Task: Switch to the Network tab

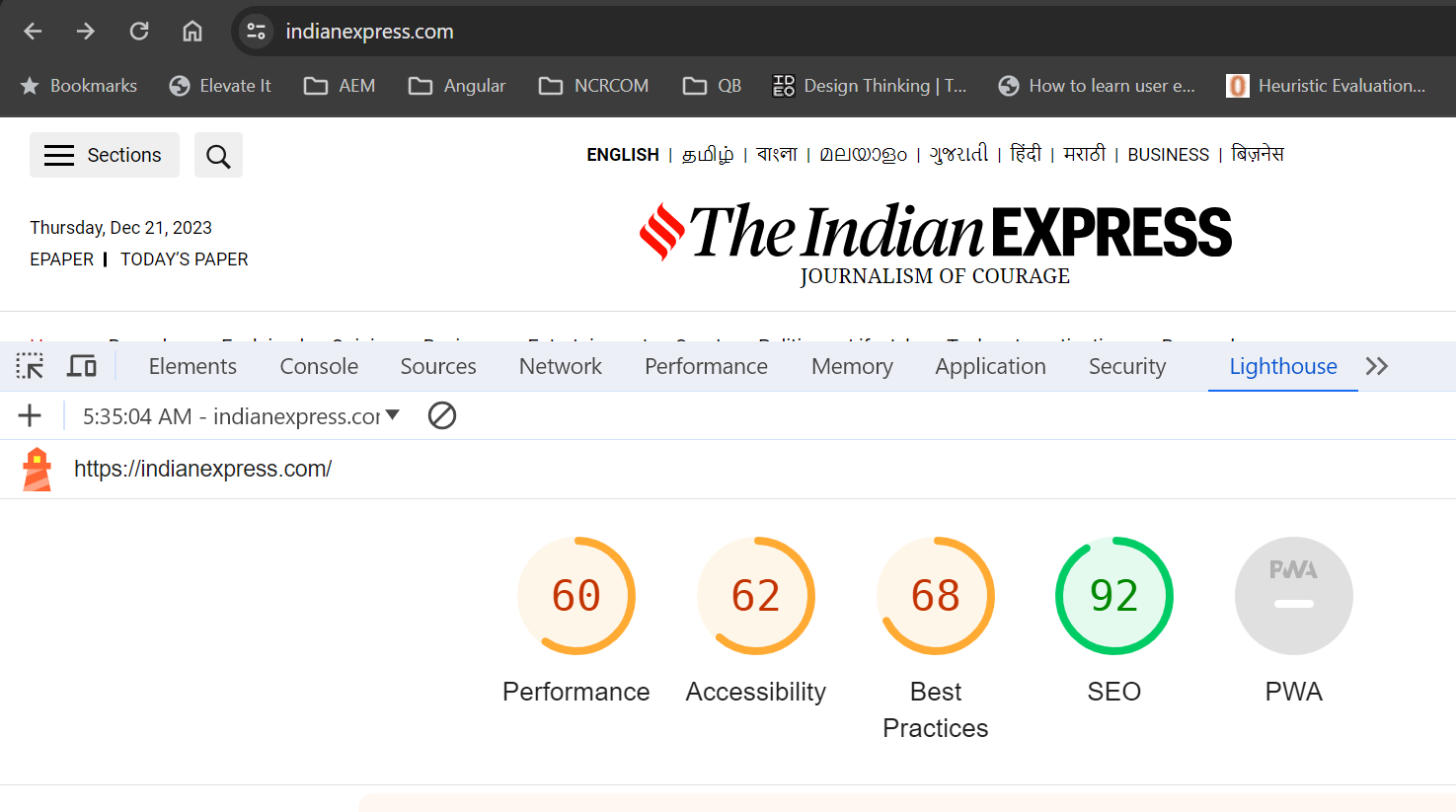Action: pos(560,367)
